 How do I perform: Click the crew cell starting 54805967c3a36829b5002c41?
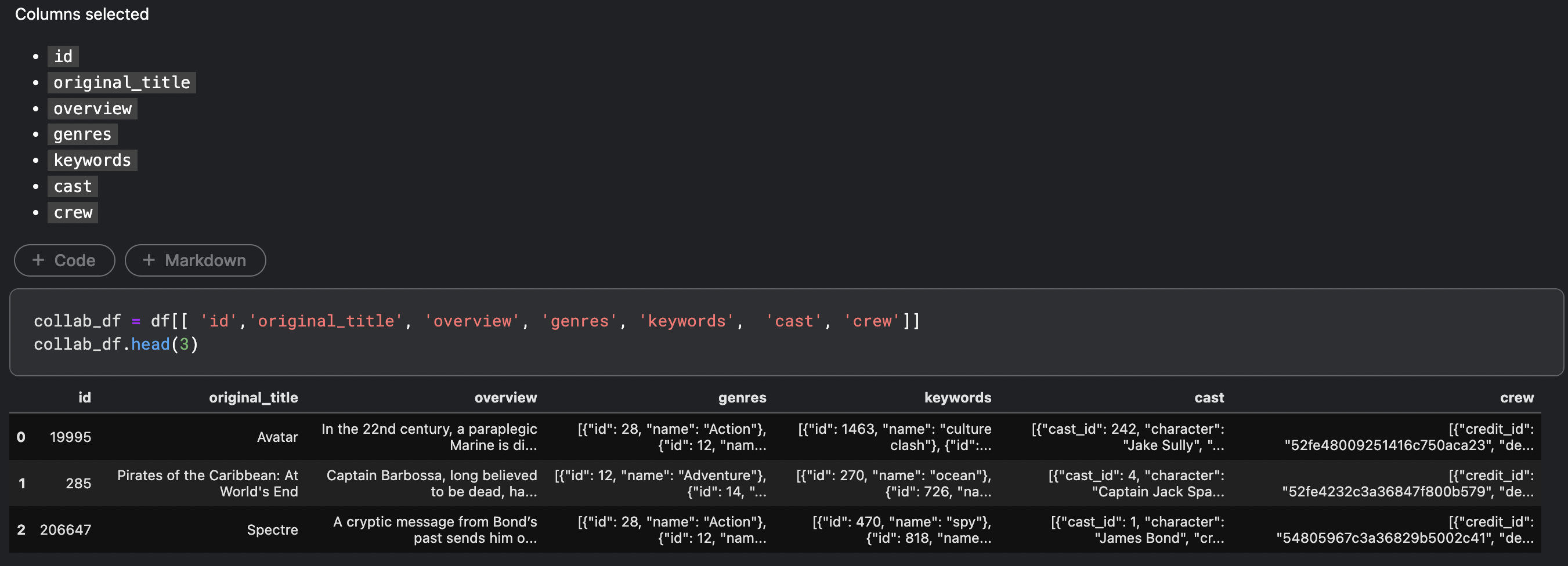pos(1405,529)
